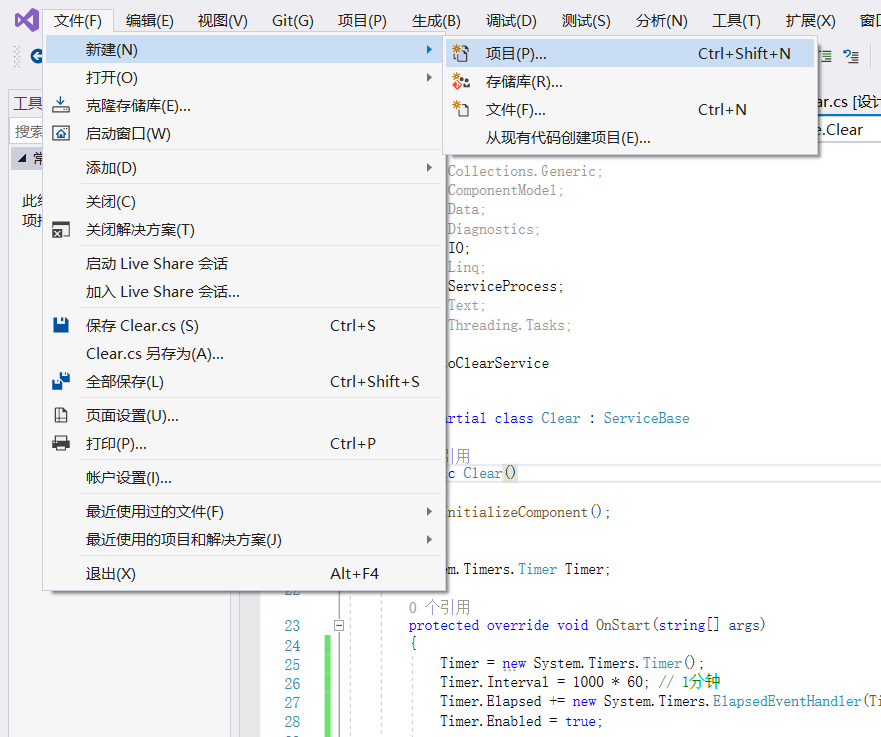Open the 调试(D) menu

(x=511, y=21)
